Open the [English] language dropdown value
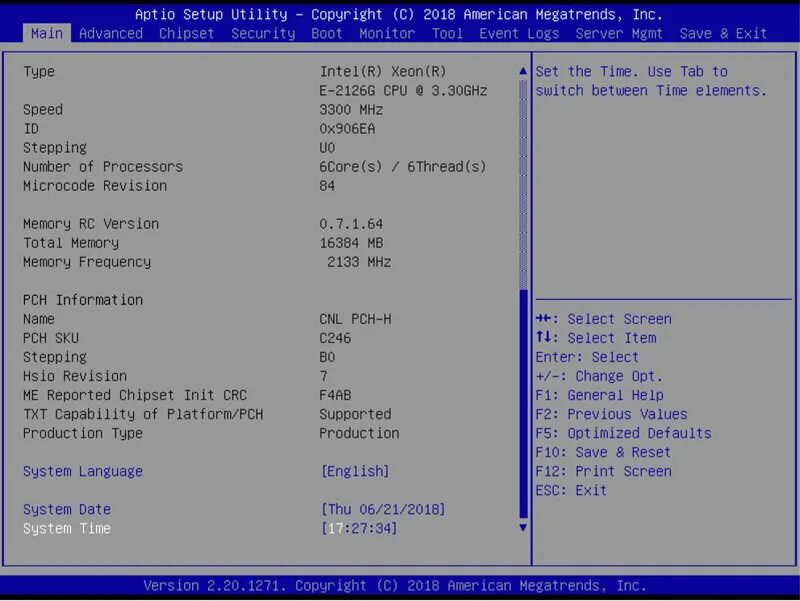The width and height of the screenshot is (800, 601). [355, 471]
